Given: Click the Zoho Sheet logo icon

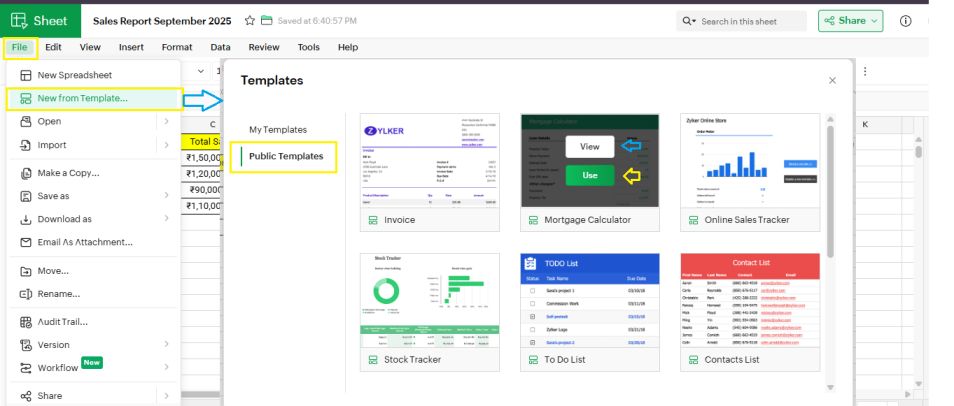Looking at the screenshot, I should coord(18,21).
